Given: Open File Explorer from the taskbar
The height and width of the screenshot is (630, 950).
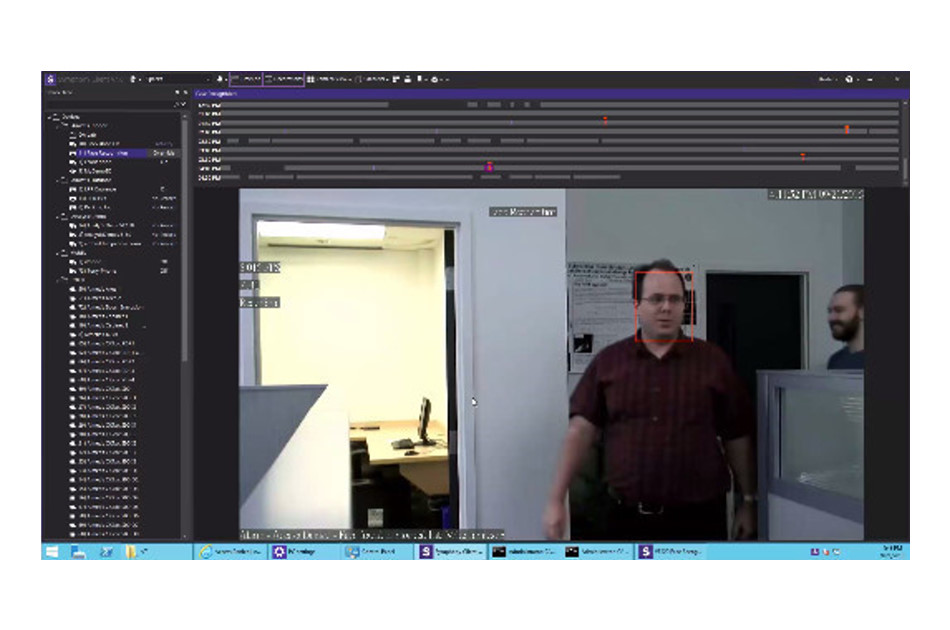Looking at the screenshot, I should (132, 551).
